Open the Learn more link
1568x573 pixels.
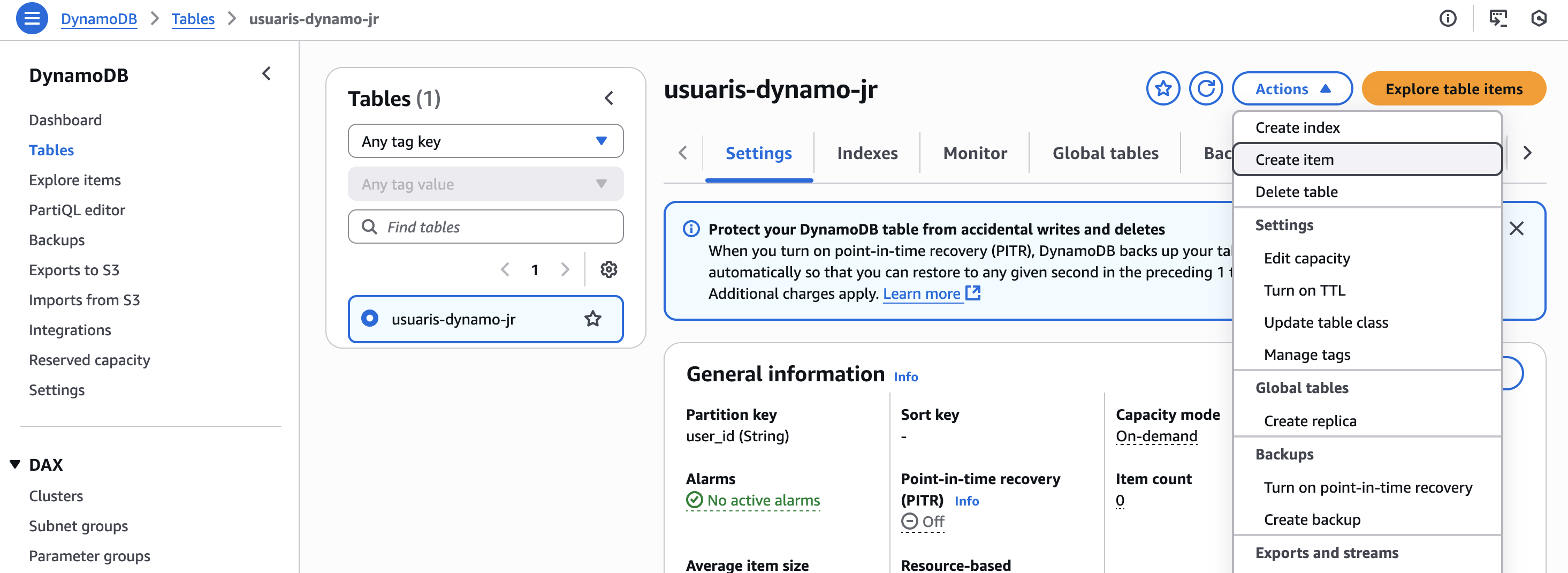[921, 293]
